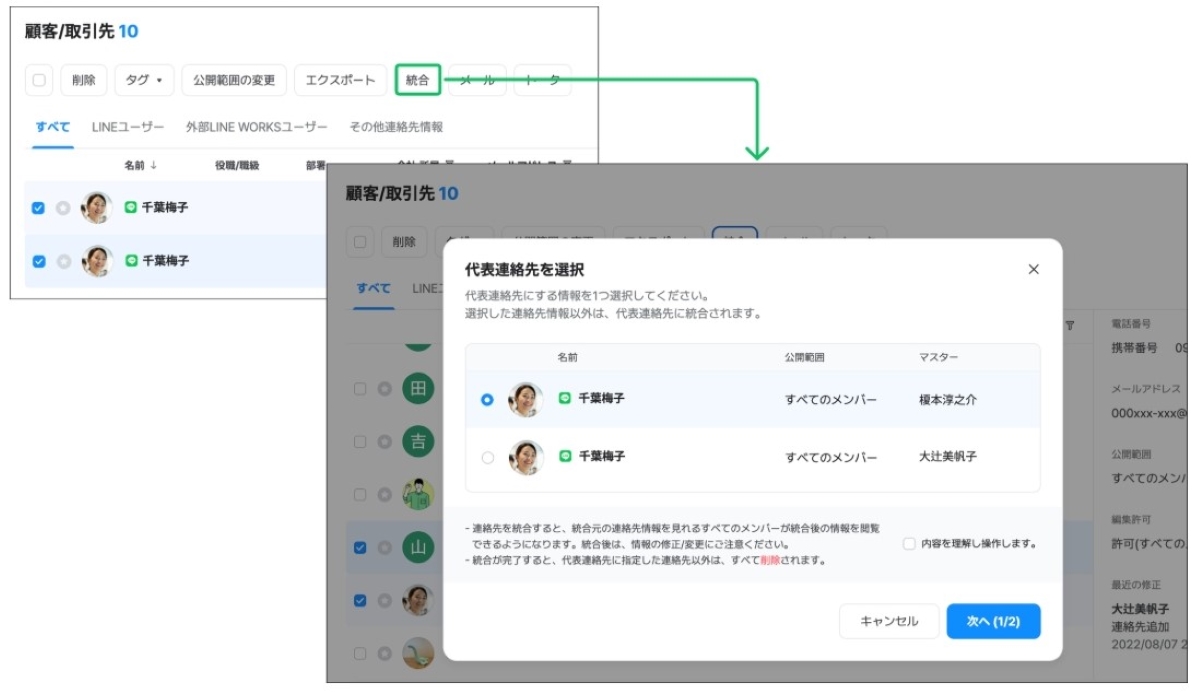Sort by the 名前 column in the top window

140,165
